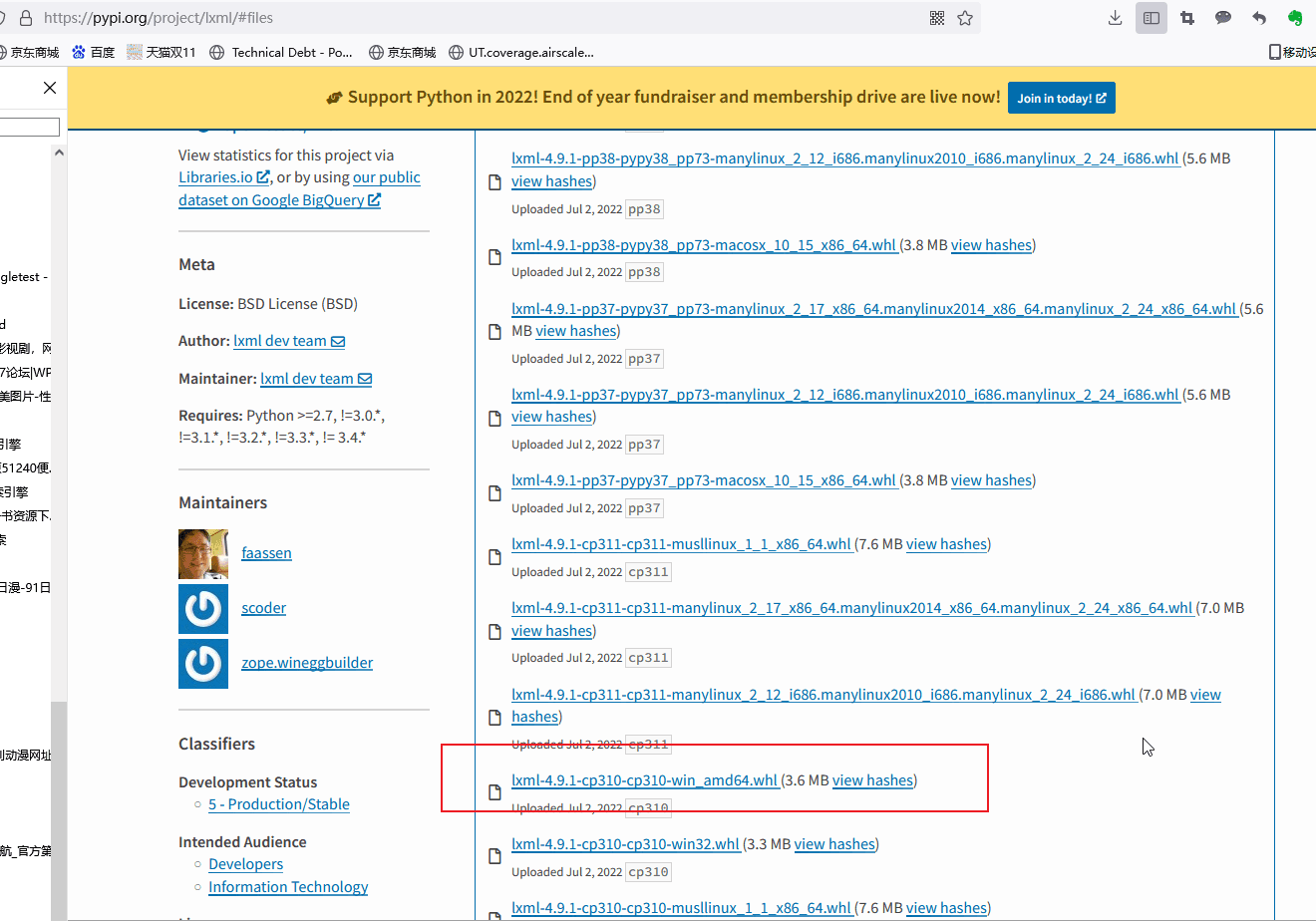Download lxml-4.9.1-cp310-cp310-win_amd64.whl
The image size is (1316, 921).
point(645,780)
